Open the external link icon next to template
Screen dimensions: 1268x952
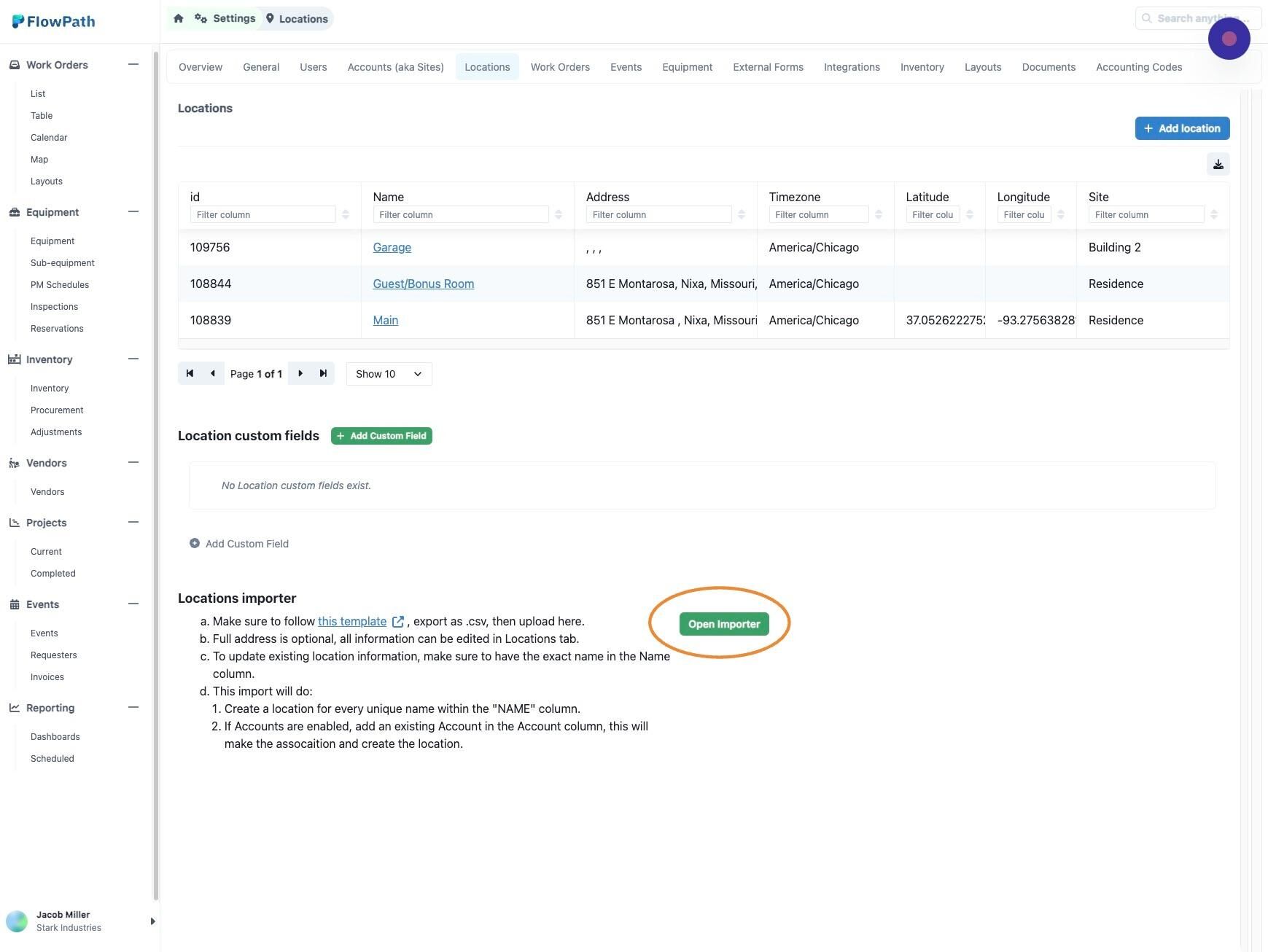[x=398, y=622]
